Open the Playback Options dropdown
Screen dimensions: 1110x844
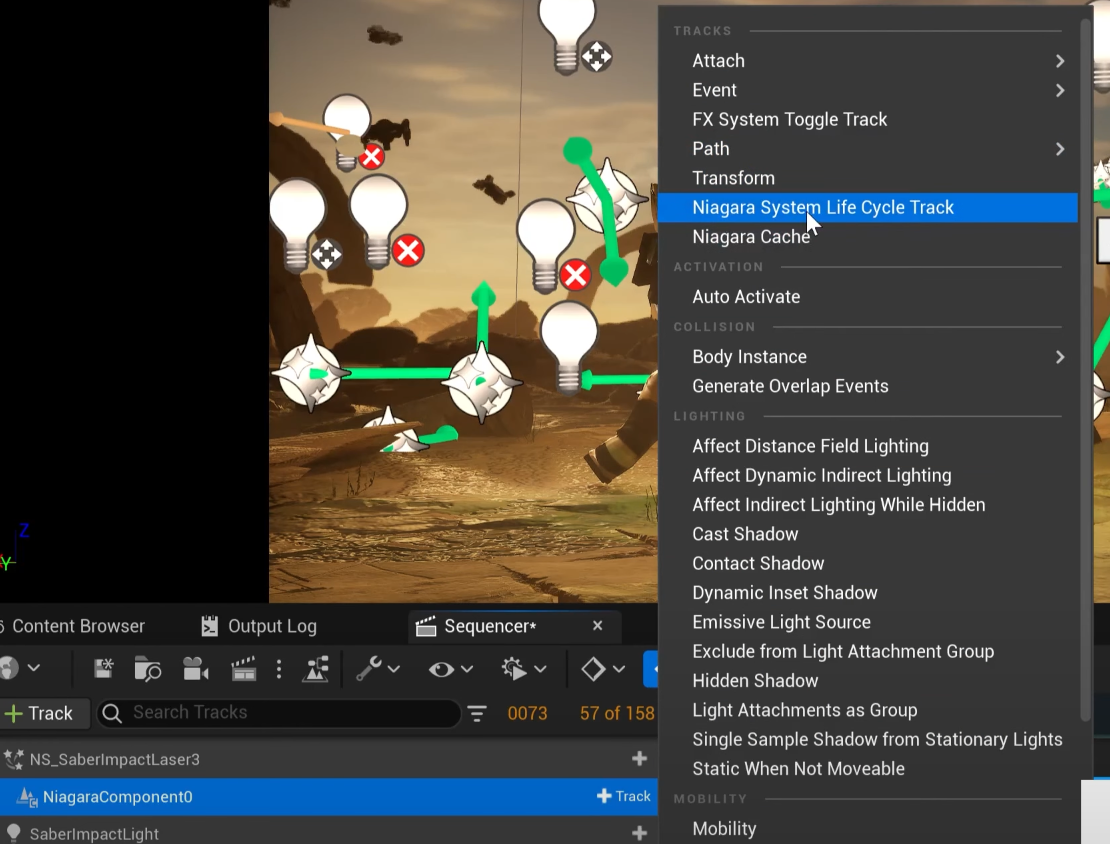coord(524,669)
